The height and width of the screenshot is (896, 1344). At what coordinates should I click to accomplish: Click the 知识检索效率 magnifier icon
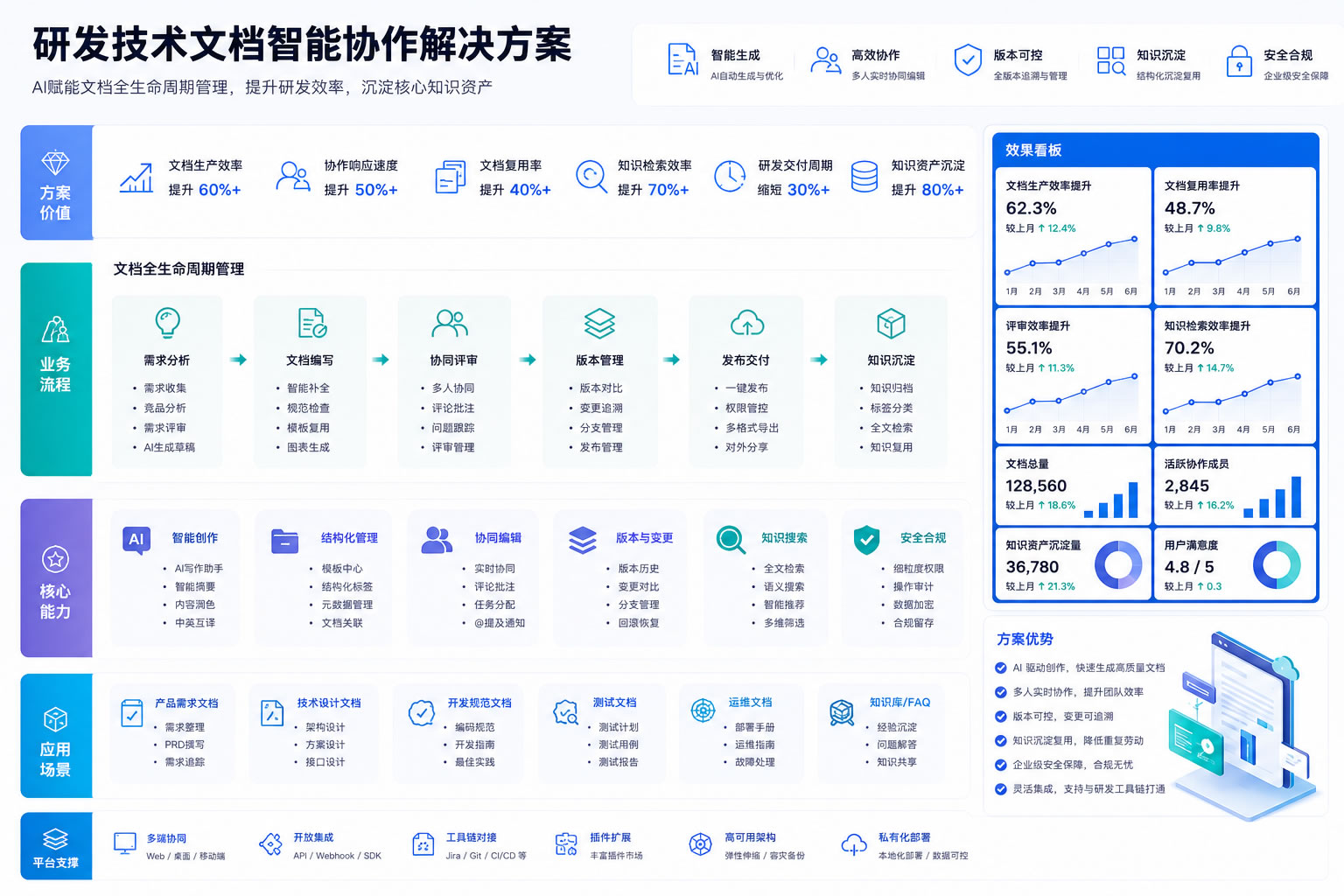tap(591, 176)
